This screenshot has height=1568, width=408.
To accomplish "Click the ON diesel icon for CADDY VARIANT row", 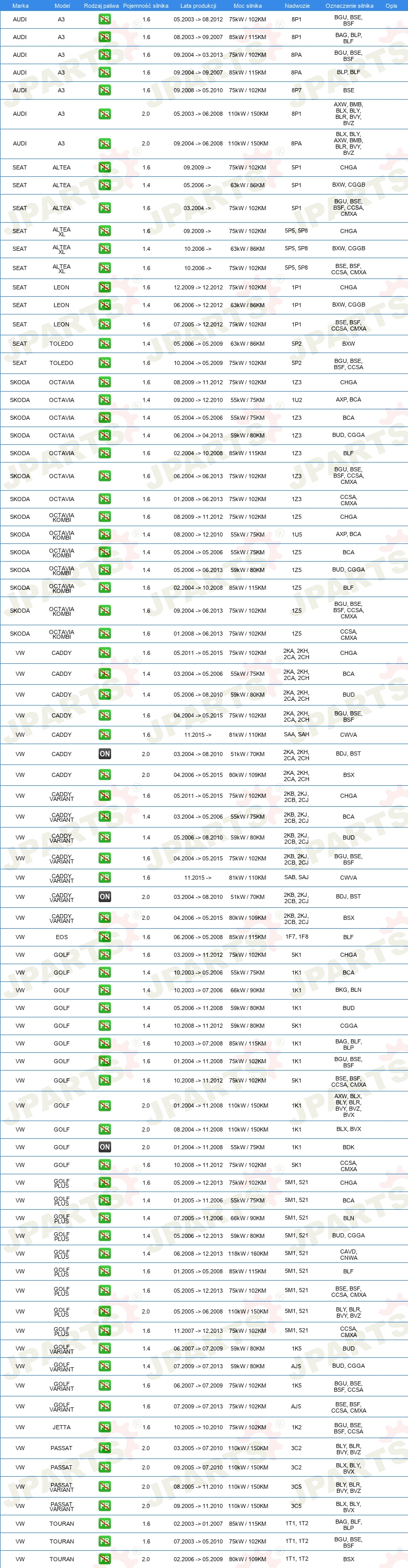I will (x=105, y=896).
